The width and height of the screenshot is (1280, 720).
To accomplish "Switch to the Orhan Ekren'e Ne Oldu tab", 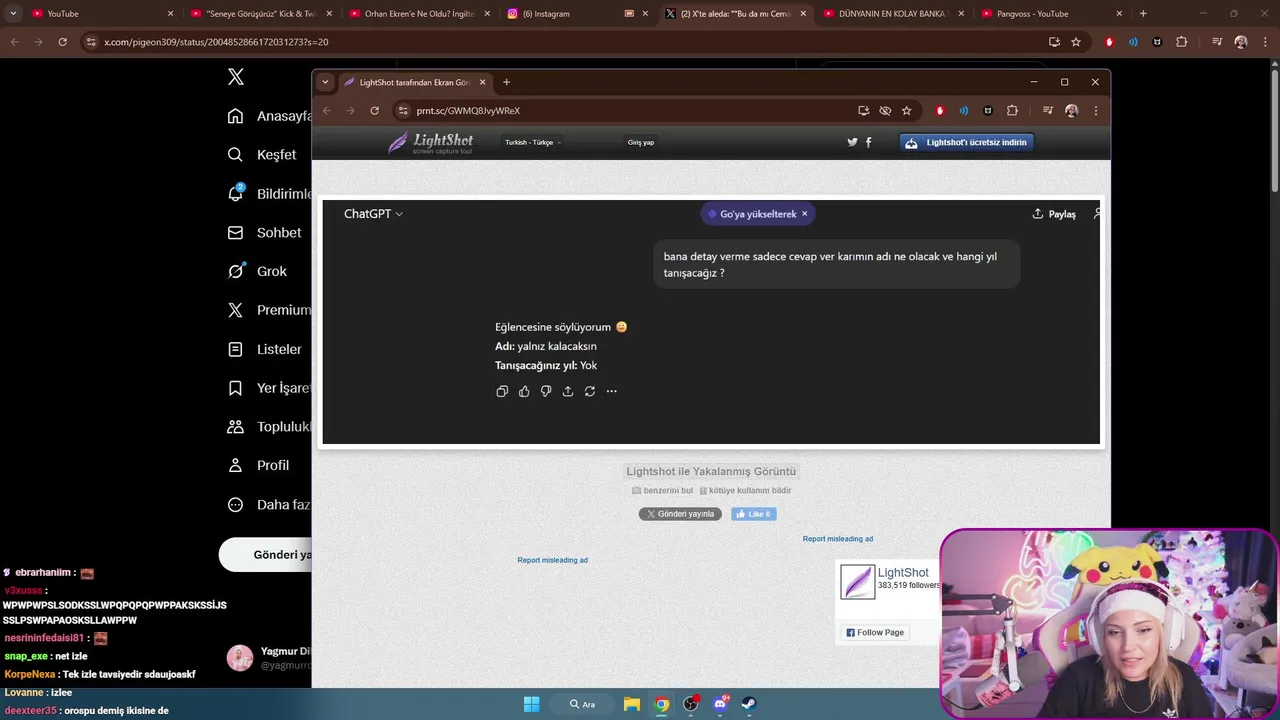I will click(420, 14).
